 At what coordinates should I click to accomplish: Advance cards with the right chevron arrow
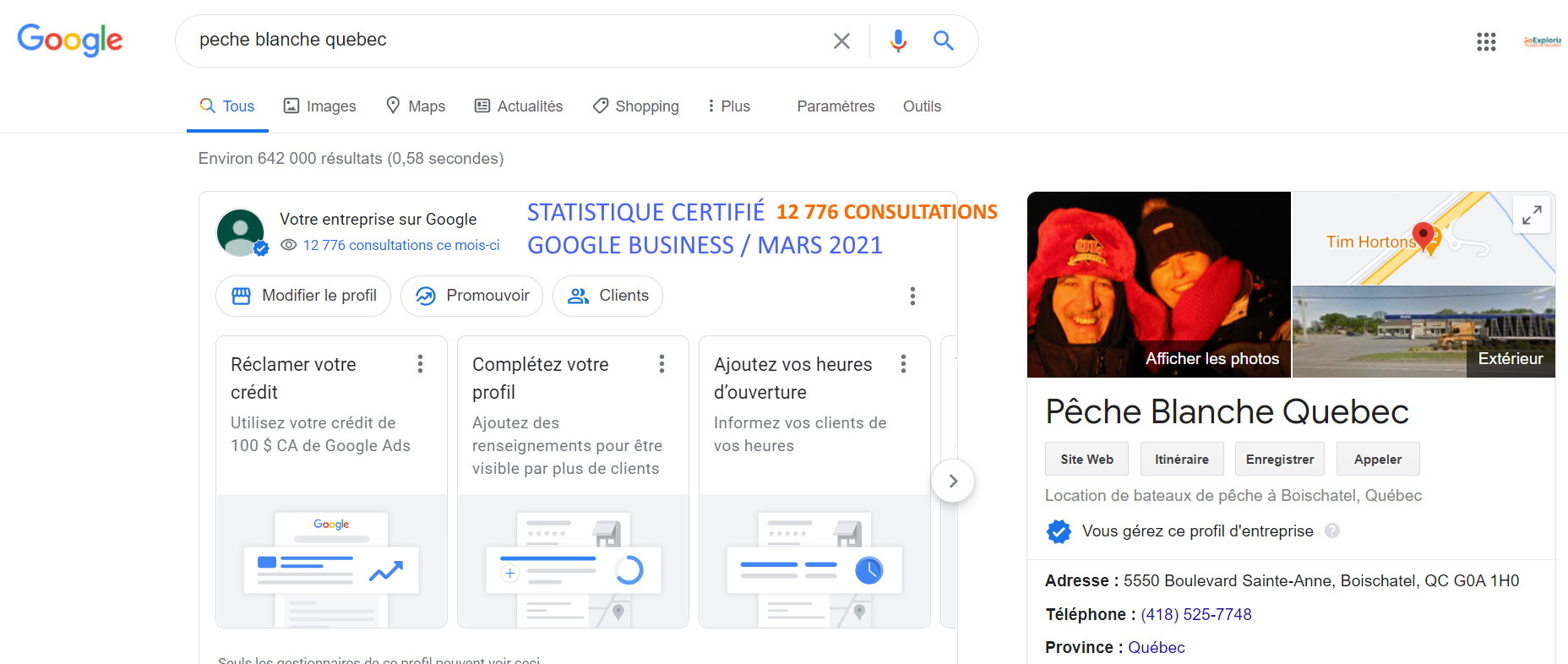tap(953, 481)
